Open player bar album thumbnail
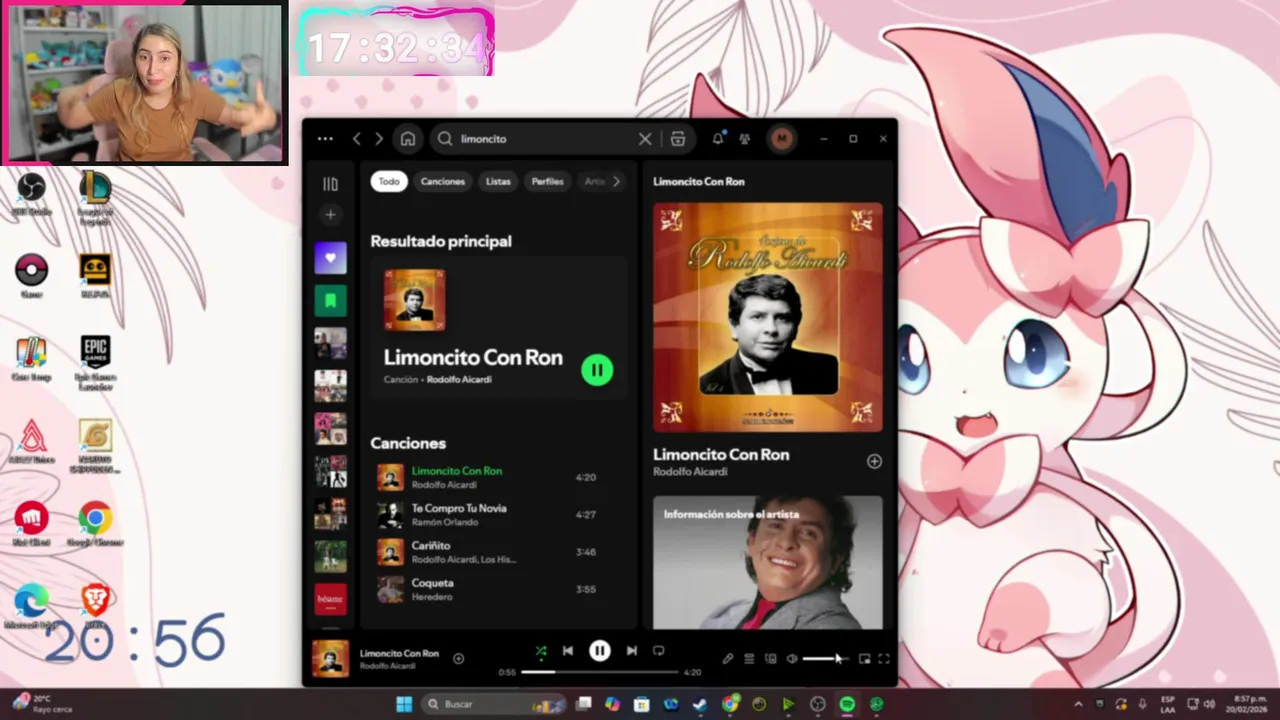Image resolution: width=1280 pixels, height=720 pixels. (330, 658)
